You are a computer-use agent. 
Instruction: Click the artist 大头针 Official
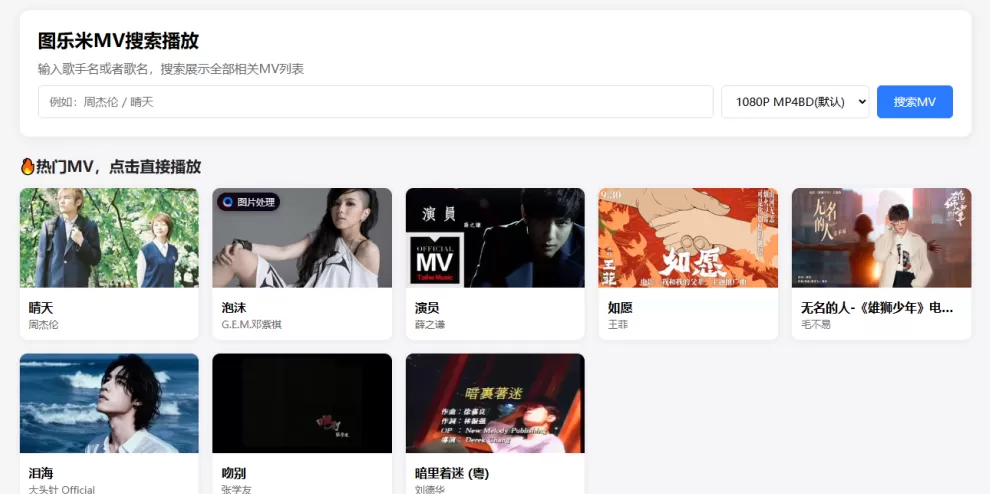coord(62,490)
